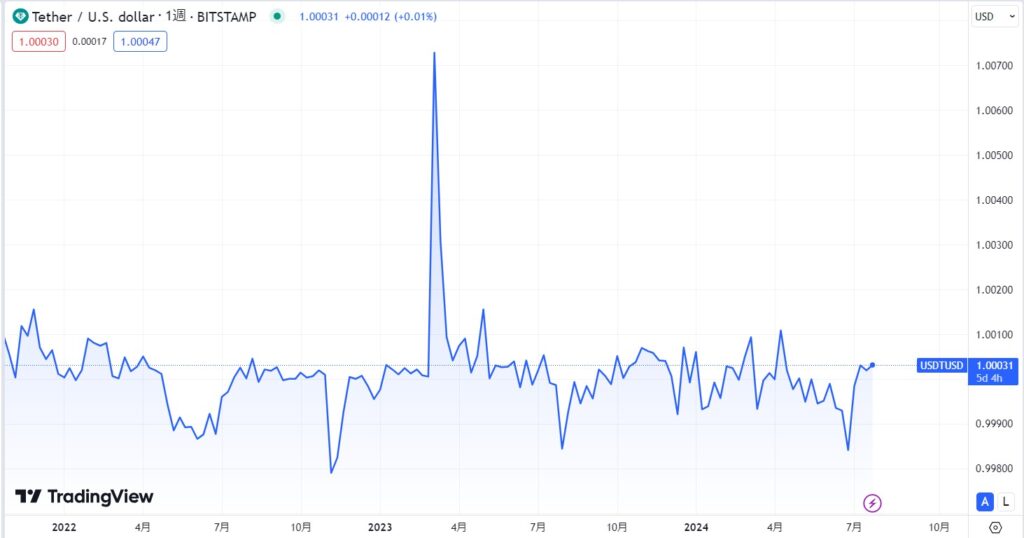Click the BITSTAMP exchange label
Screen dimensions: 1024x538
(227, 17)
